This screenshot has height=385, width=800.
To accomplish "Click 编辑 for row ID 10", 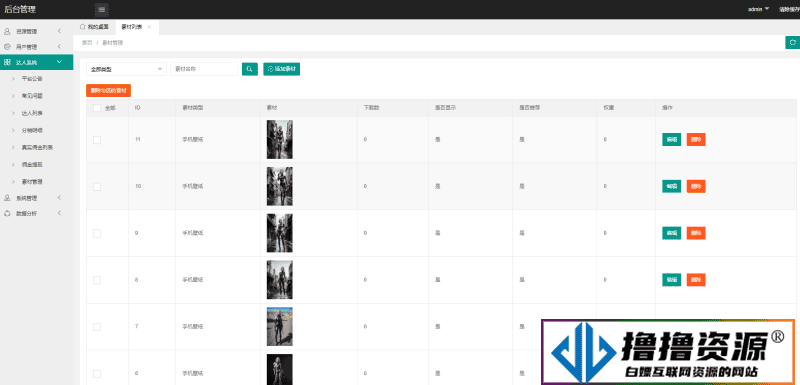I will point(671,187).
